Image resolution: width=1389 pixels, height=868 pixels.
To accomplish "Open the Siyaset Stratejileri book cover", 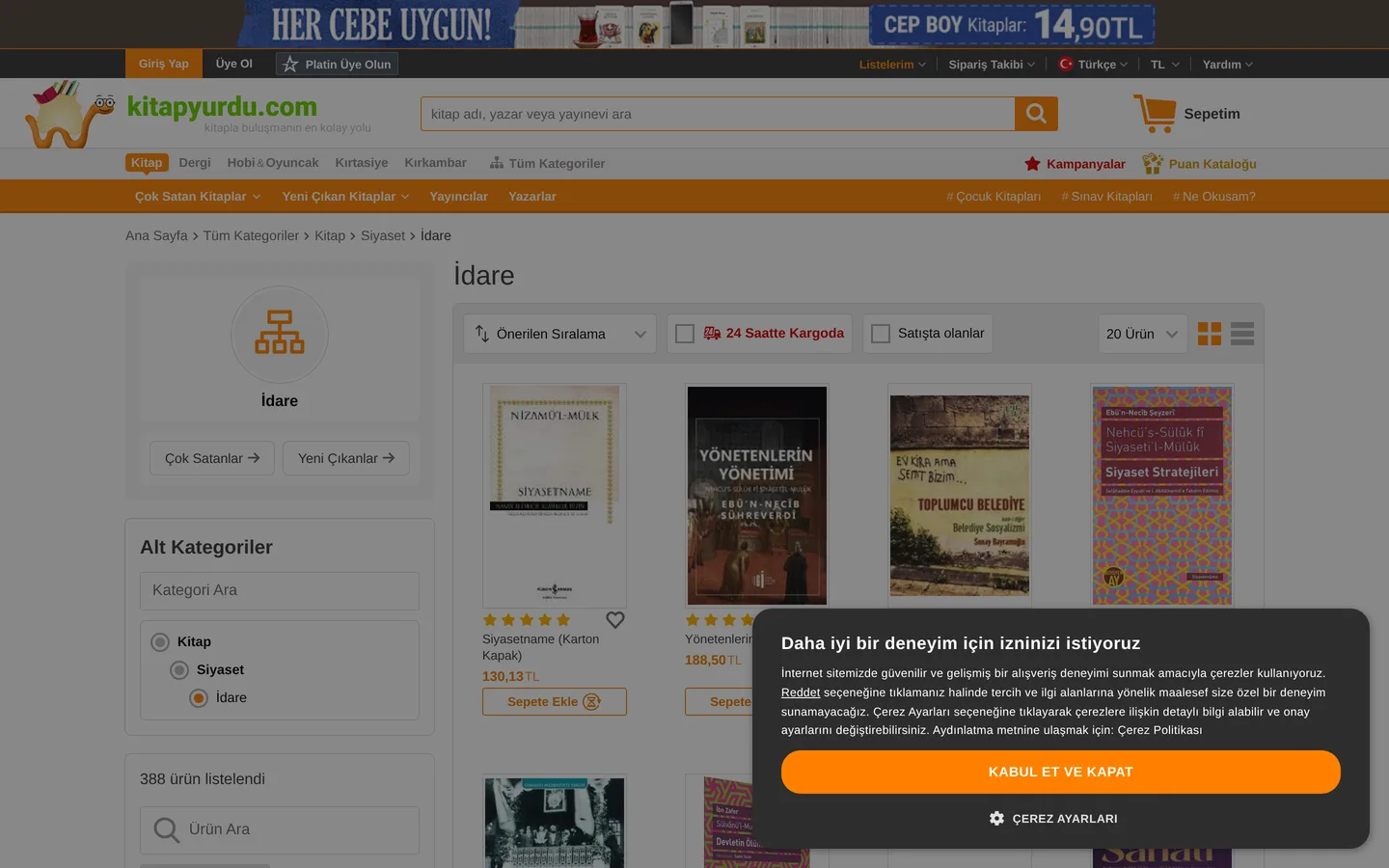I will tap(1162, 496).
